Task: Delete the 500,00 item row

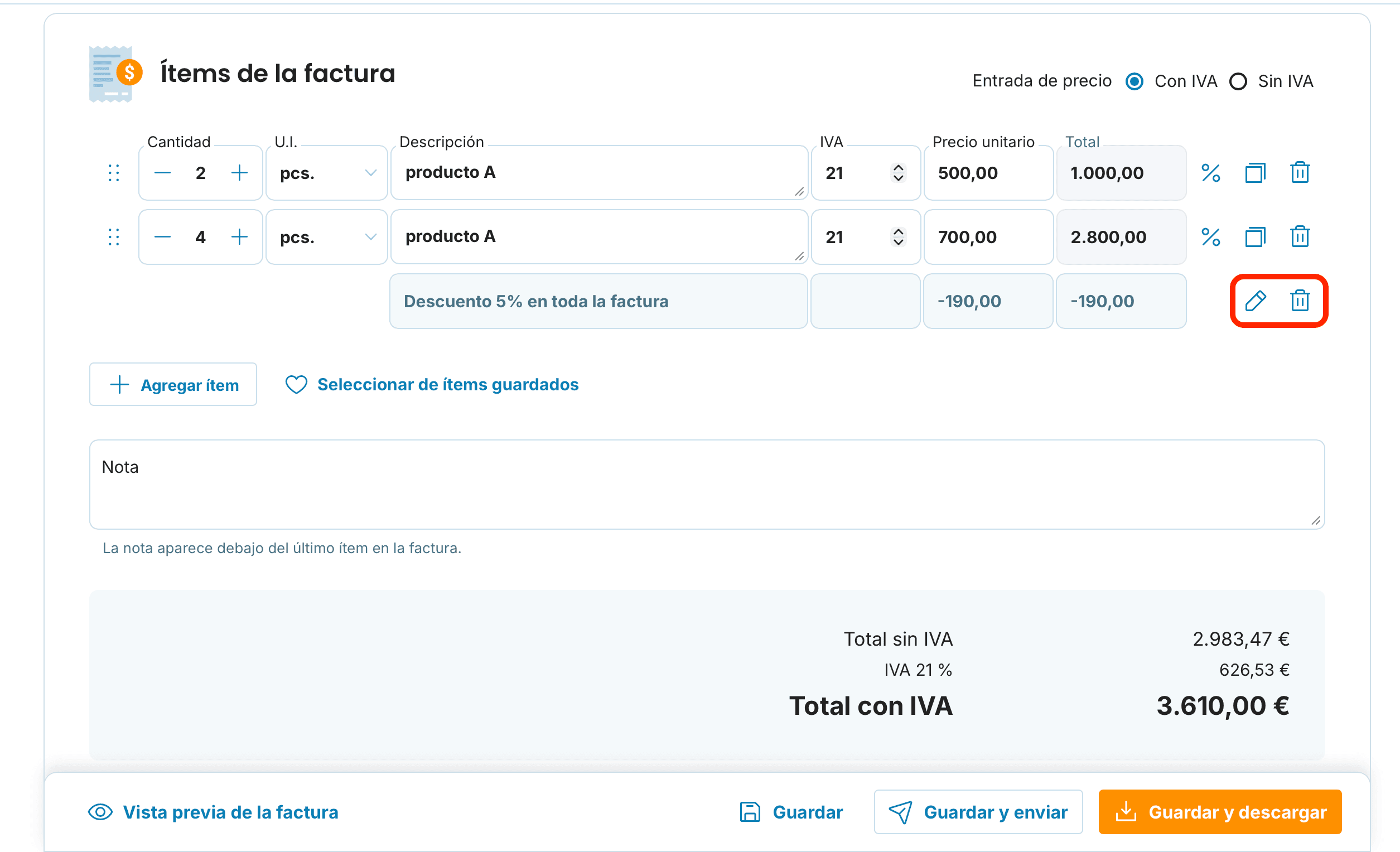Action: [x=1300, y=173]
